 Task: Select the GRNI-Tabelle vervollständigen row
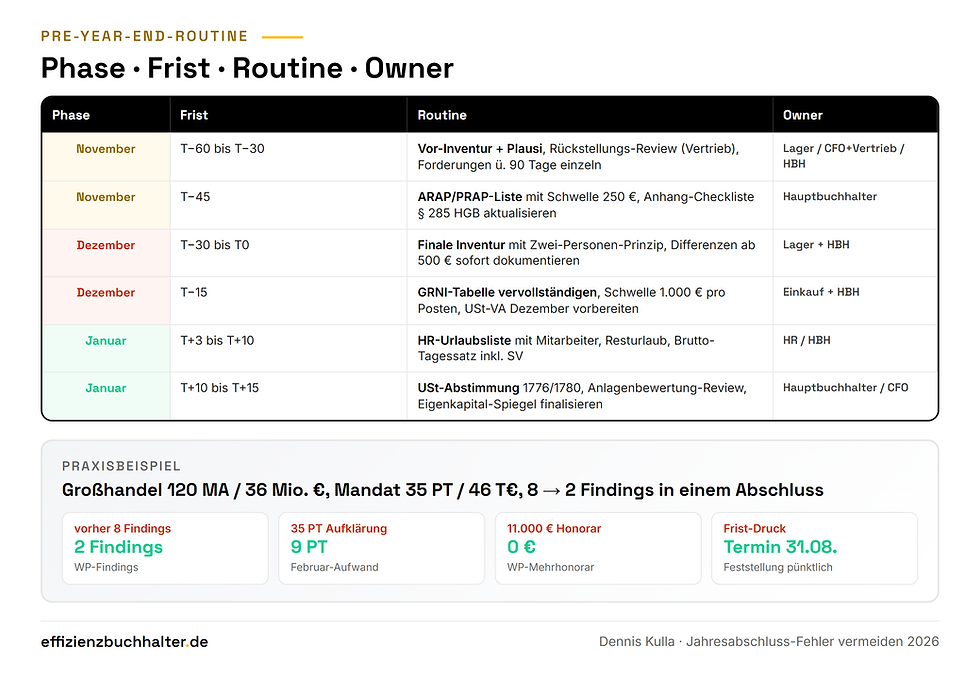pos(490,301)
